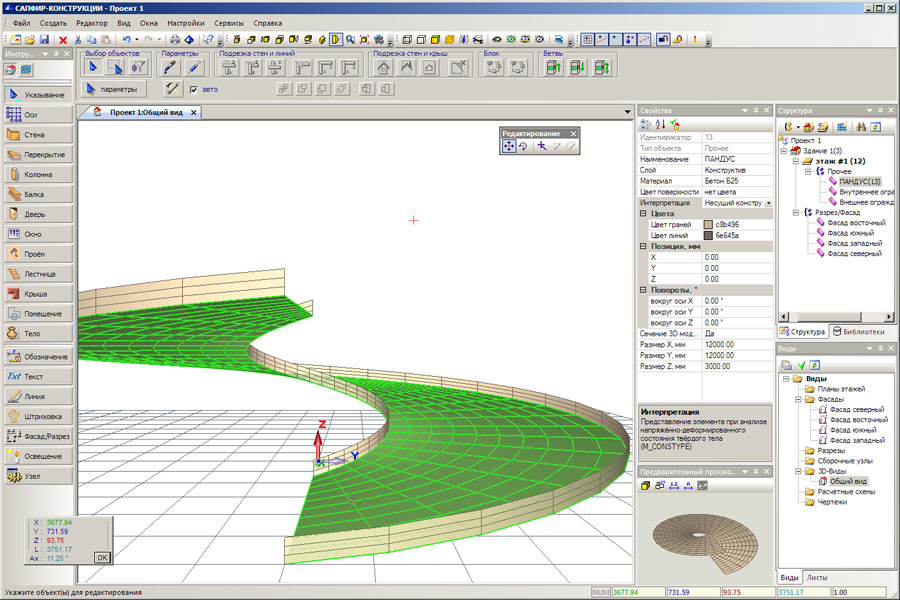Screen dimensions: 900x600
Task: Switch to the Библиотеки tab
Action: (x=858, y=331)
